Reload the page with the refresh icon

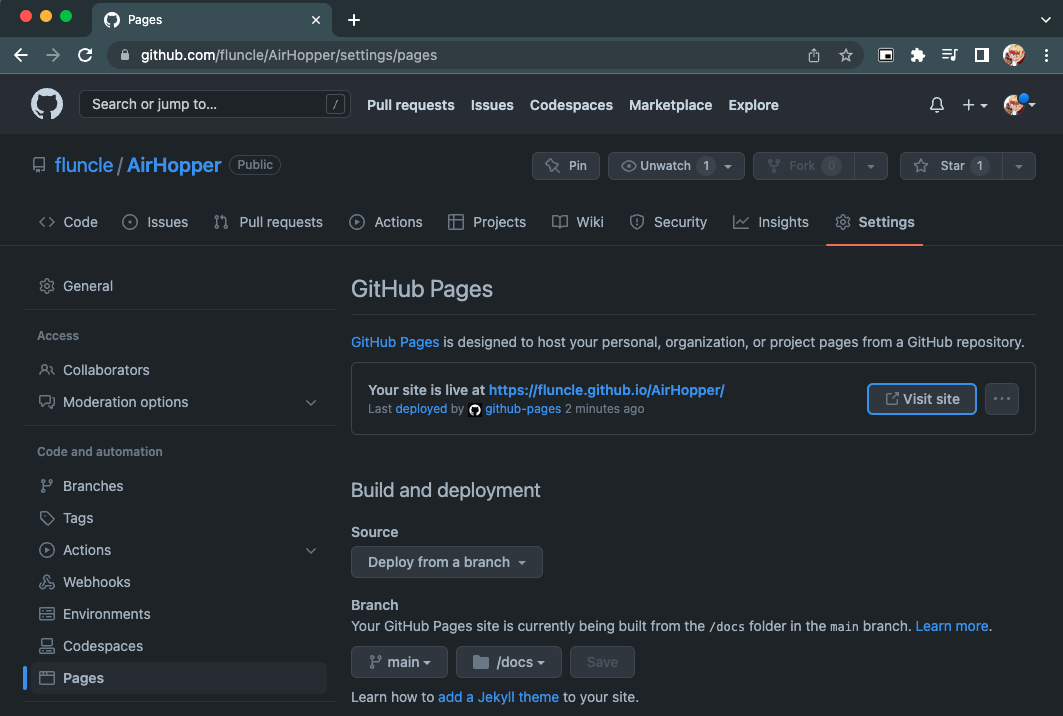click(85, 55)
